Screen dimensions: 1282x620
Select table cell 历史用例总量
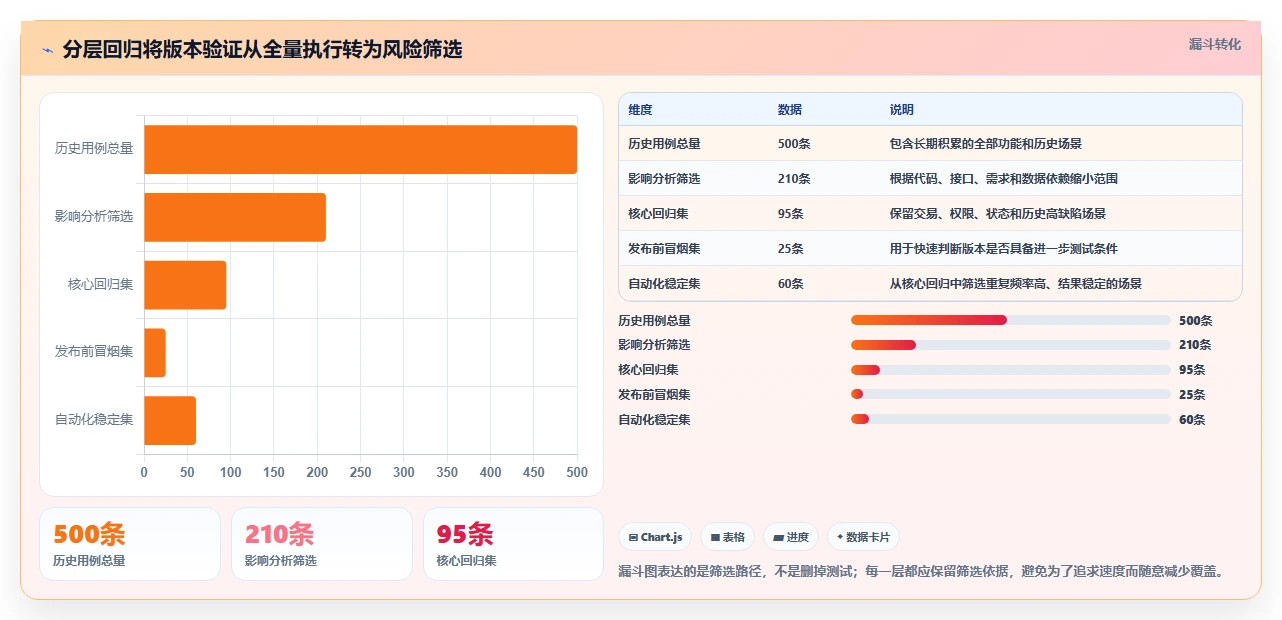point(664,144)
